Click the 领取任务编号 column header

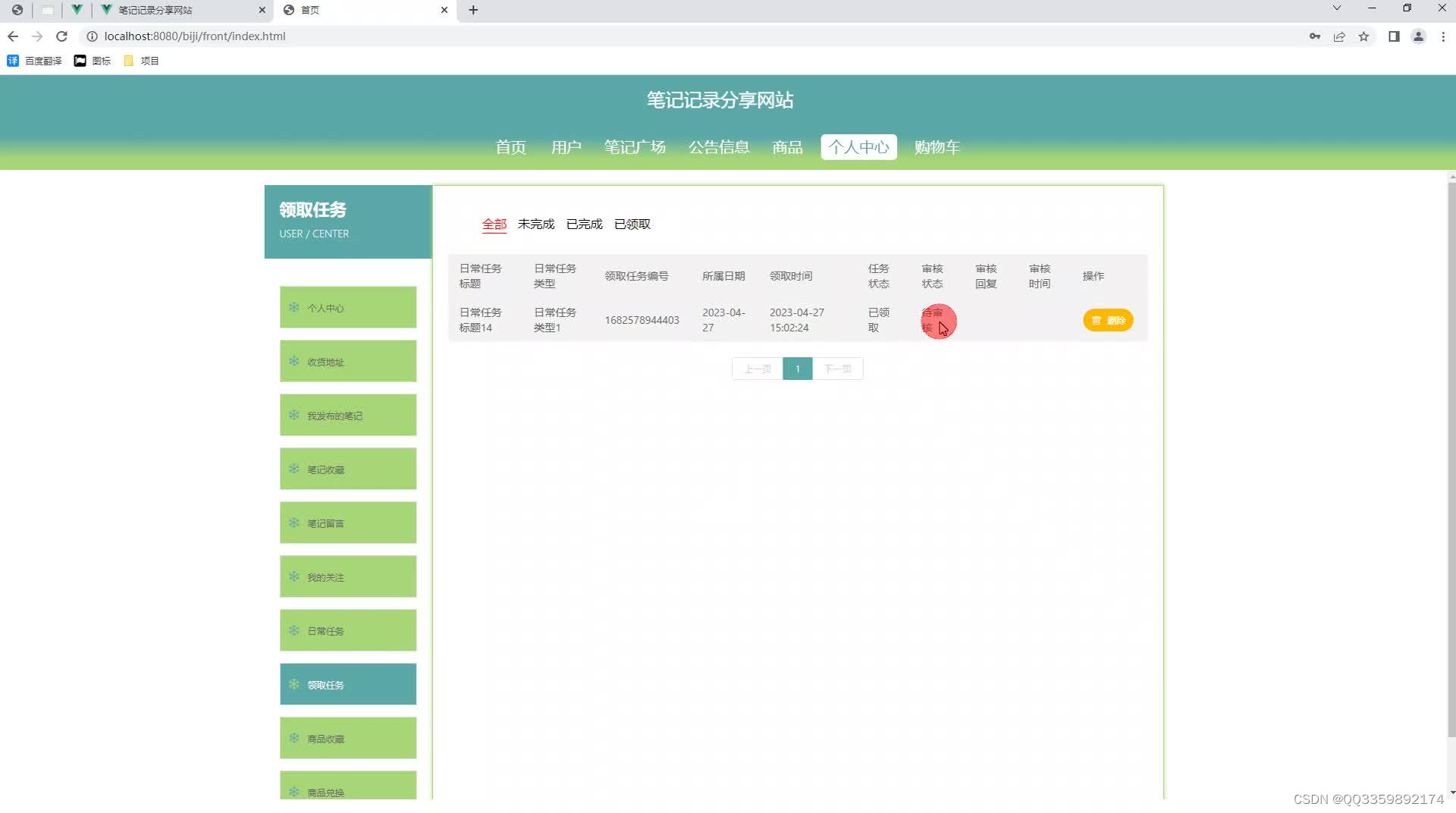tap(636, 276)
